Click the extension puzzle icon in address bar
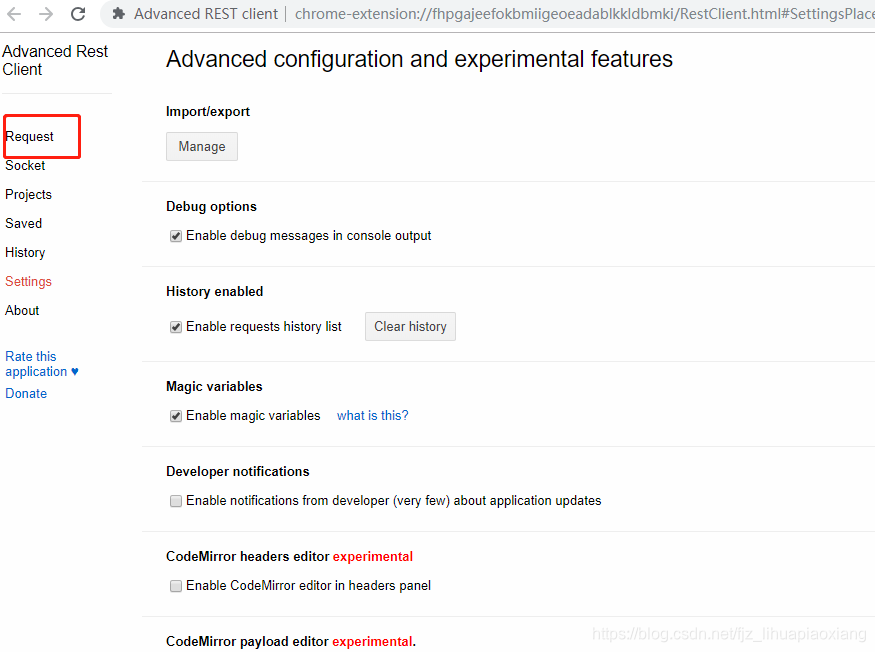The image size is (875, 652). (x=118, y=13)
